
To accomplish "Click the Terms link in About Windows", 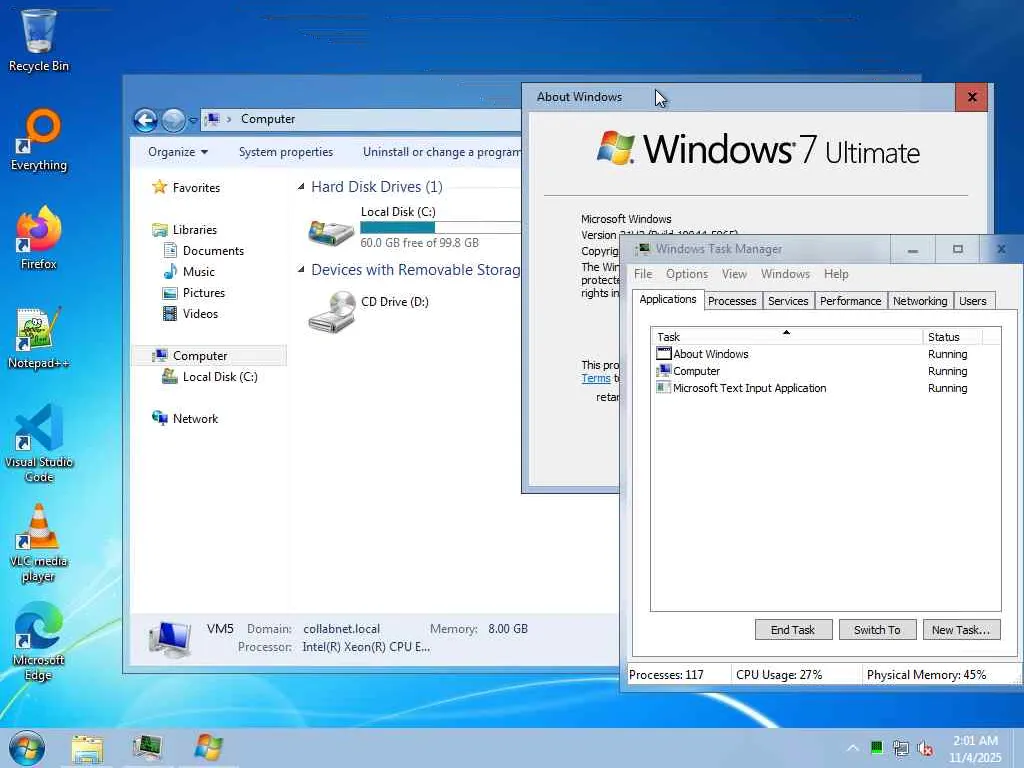I will (x=596, y=378).
